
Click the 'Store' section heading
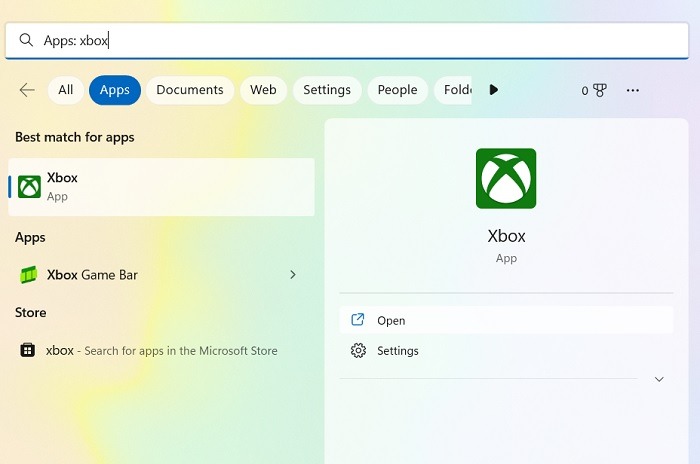point(30,312)
